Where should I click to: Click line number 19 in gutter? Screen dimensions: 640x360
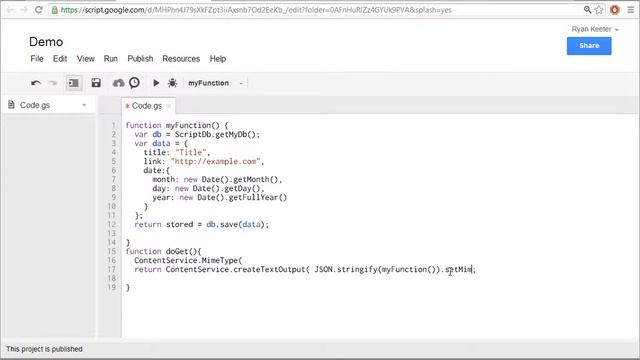click(112, 287)
